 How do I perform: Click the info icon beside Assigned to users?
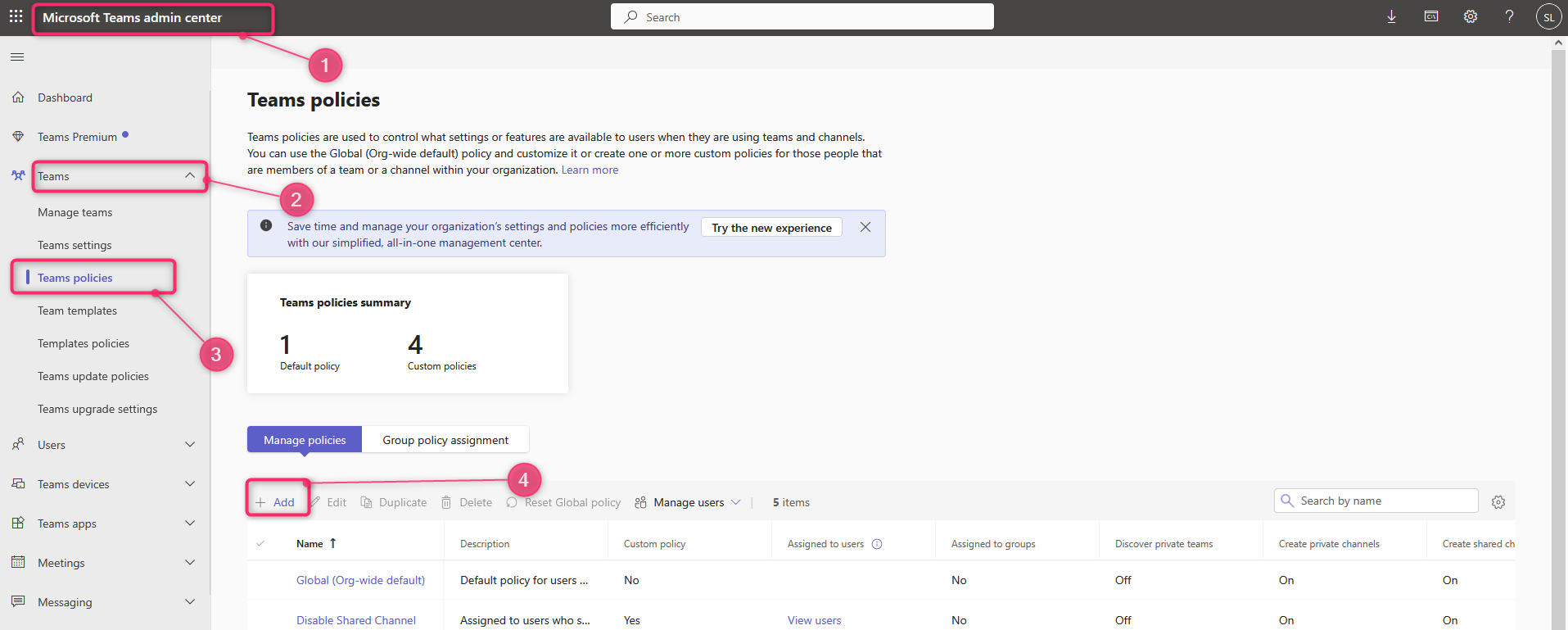[x=877, y=544]
